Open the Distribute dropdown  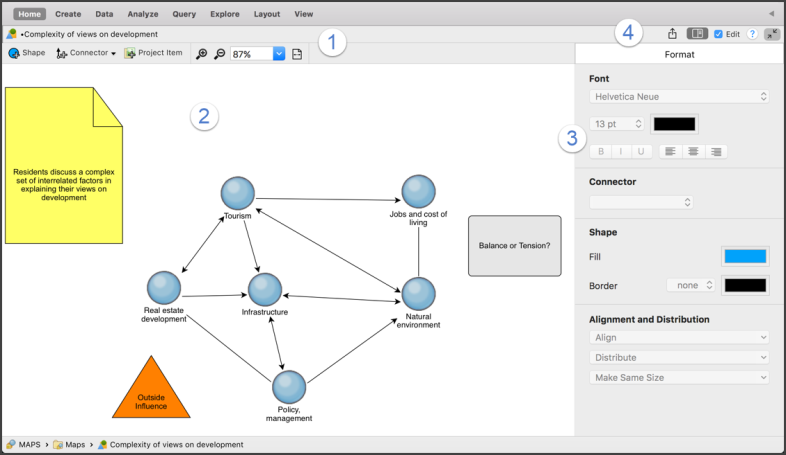pyautogui.click(x=679, y=358)
